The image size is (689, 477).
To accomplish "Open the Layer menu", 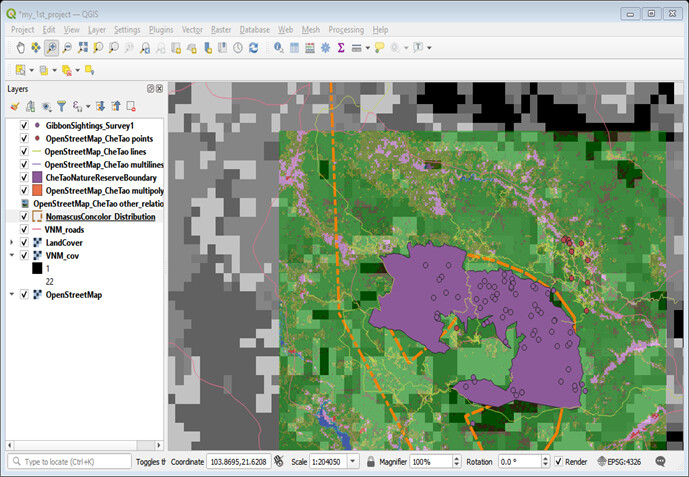I will 97,29.
